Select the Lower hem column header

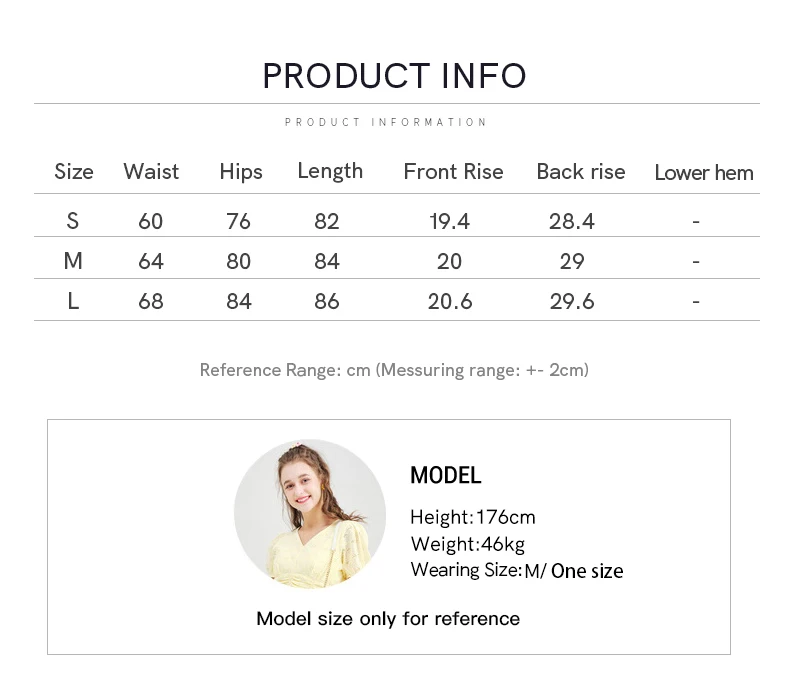tap(704, 173)
